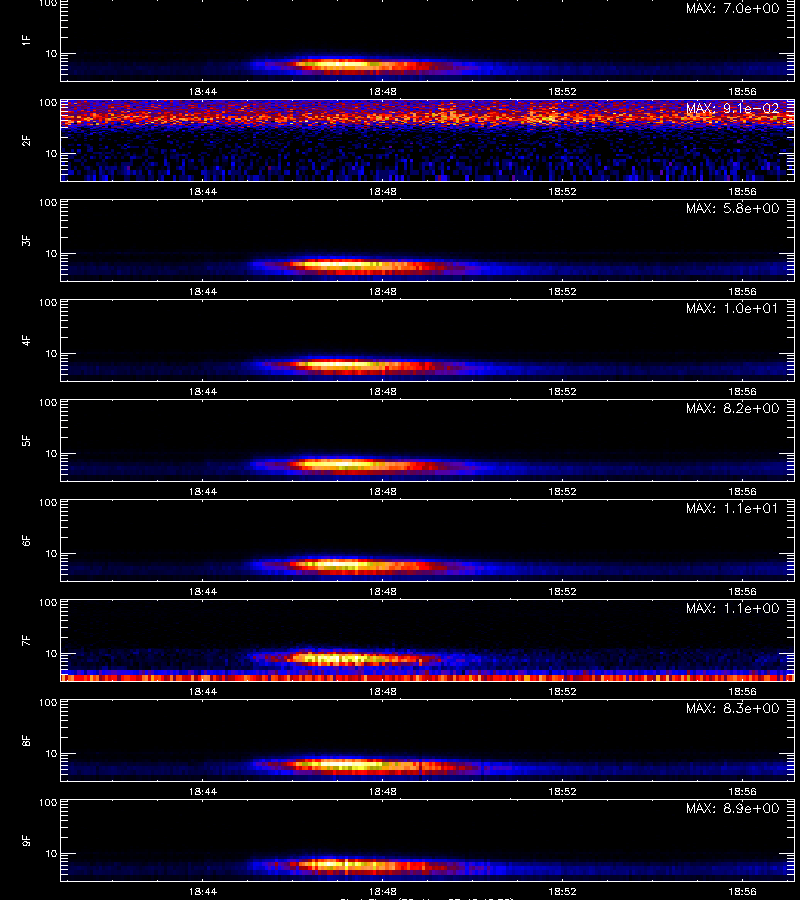The width and height of the screenshot is (800, 900).
Task: Click the bright emission peak in panel 4F
Action: (339, 364)
